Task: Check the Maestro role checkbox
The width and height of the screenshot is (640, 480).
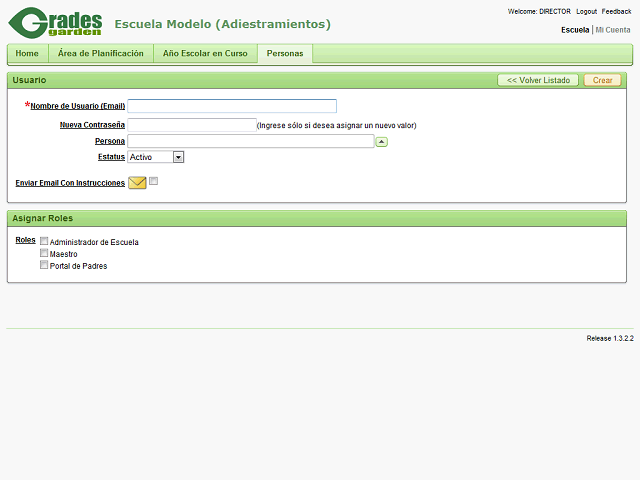Action: [x=44, y=253]
